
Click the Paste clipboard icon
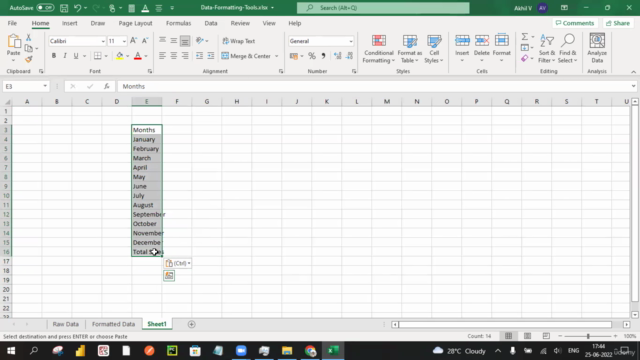(x=13, y=42)
